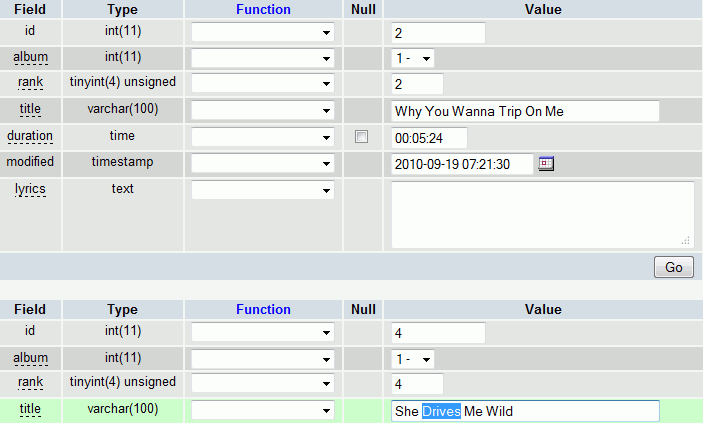Viewport: 703px width, 423px height.
Task: Click the duration value field 00:05:24
Action: 429,138
